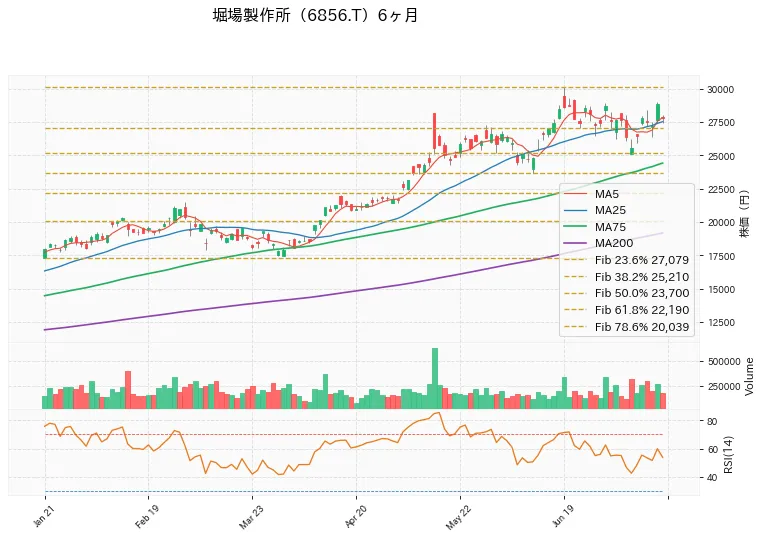Click the RSI(14) axis label
The height and width of the screenshot is (539, 764).
[728, 455]
